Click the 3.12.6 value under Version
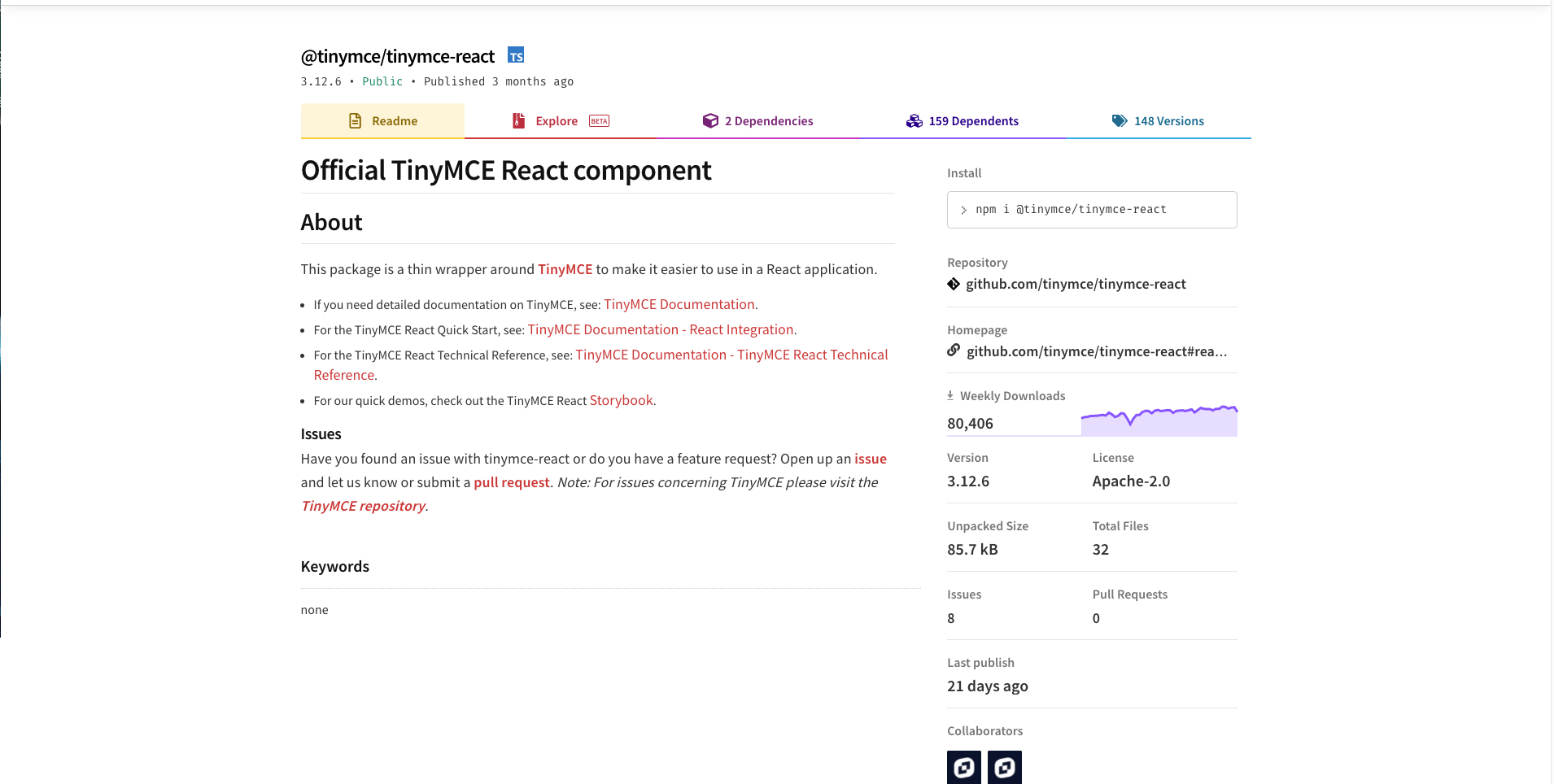The width and height of the screenshot is (1554, 784). click(x=968, y=481)
